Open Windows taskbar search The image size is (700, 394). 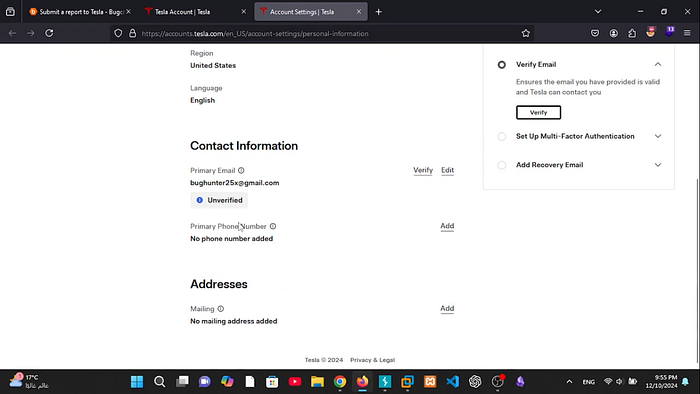tap(159, 382)
